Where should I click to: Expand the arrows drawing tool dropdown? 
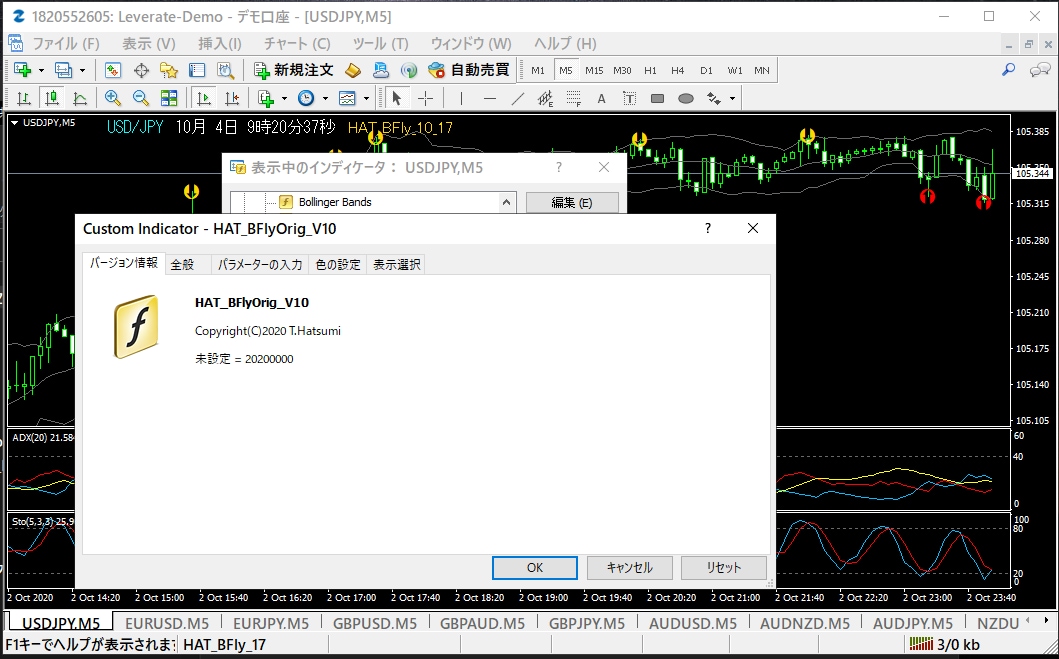point(732,99)
